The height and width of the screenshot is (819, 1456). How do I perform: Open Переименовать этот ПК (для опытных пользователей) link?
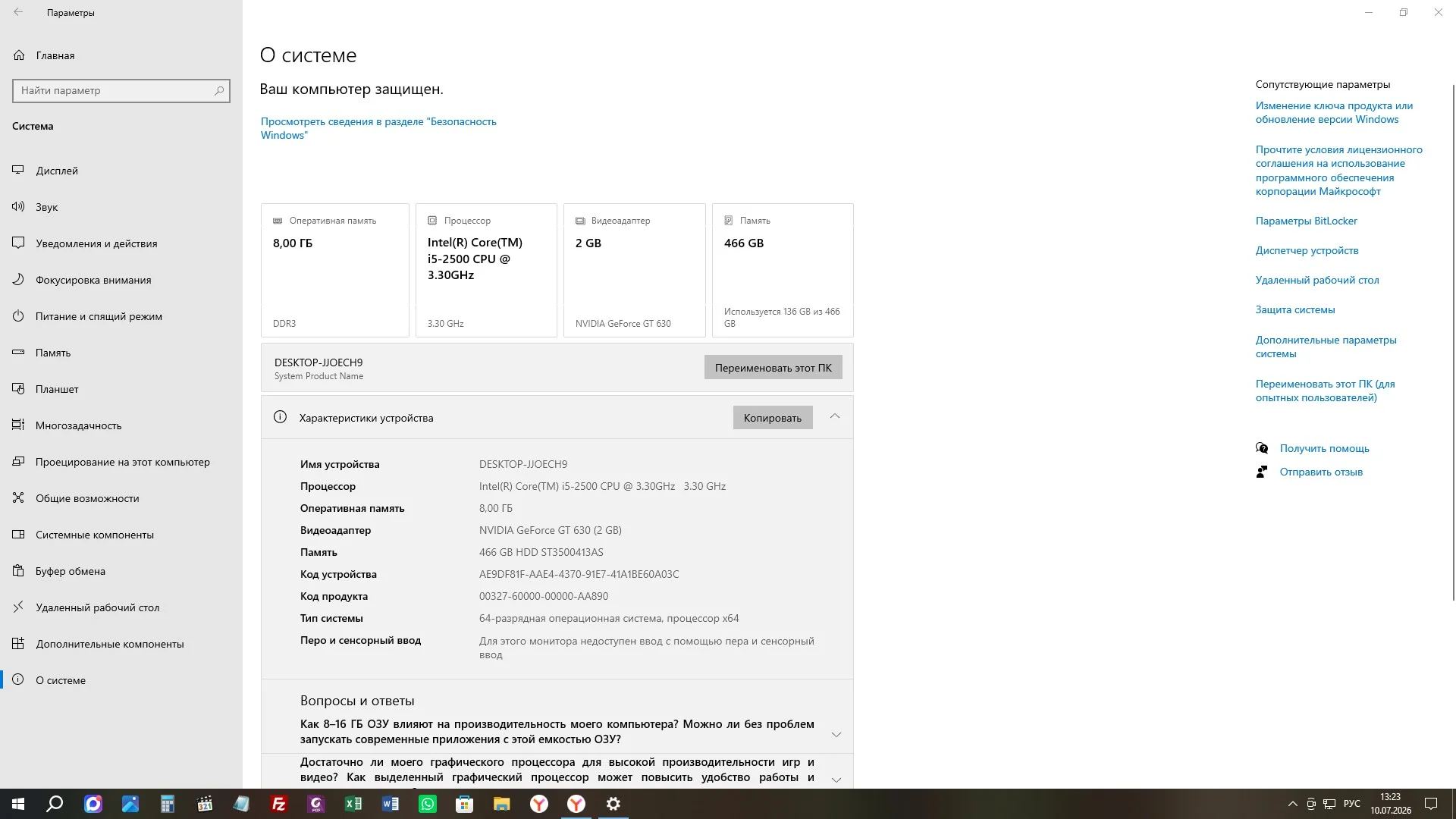(1326, 391)
